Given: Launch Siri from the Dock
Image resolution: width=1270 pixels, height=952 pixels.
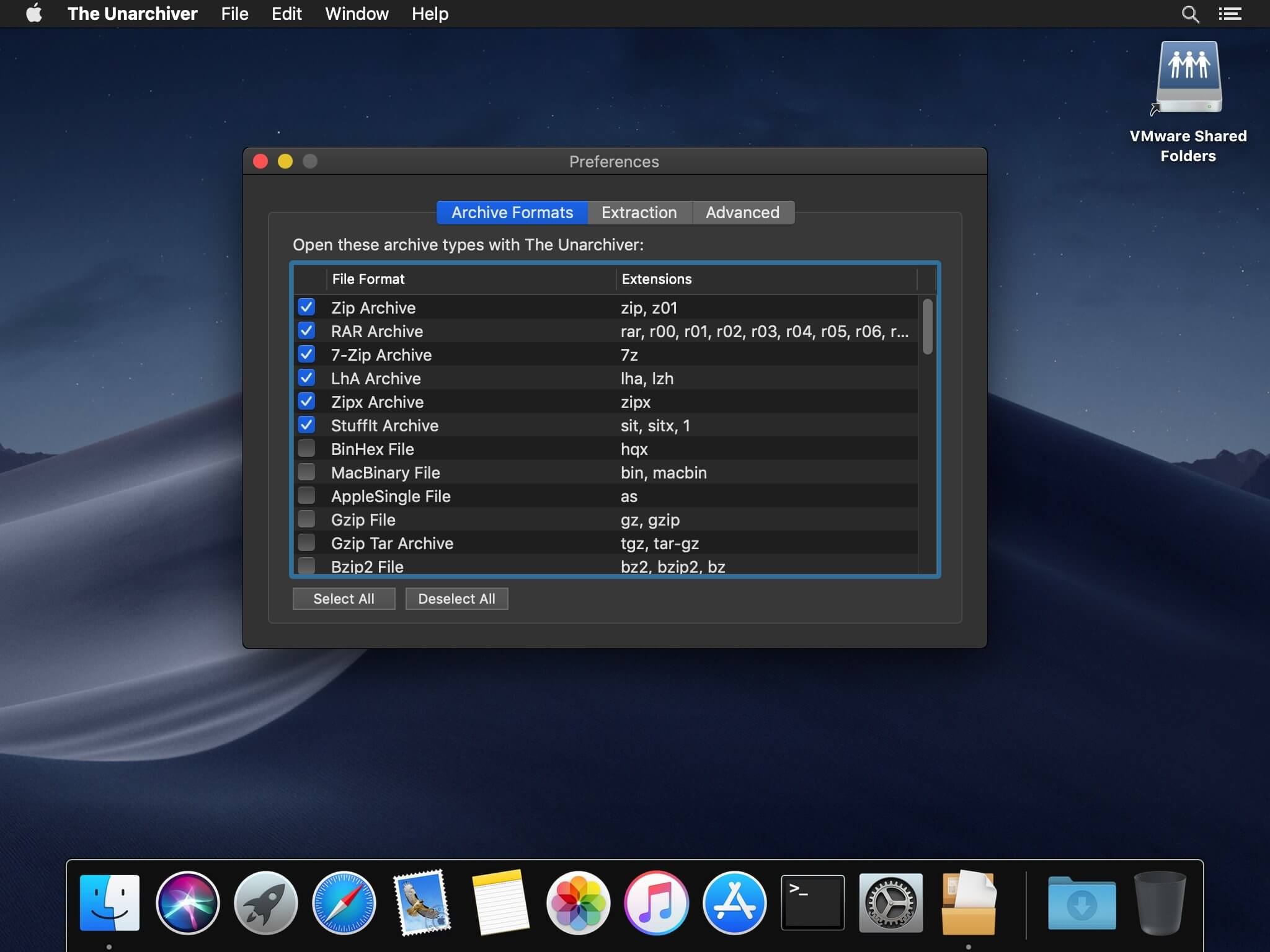Looking at the screenshot, I should 188,902.
